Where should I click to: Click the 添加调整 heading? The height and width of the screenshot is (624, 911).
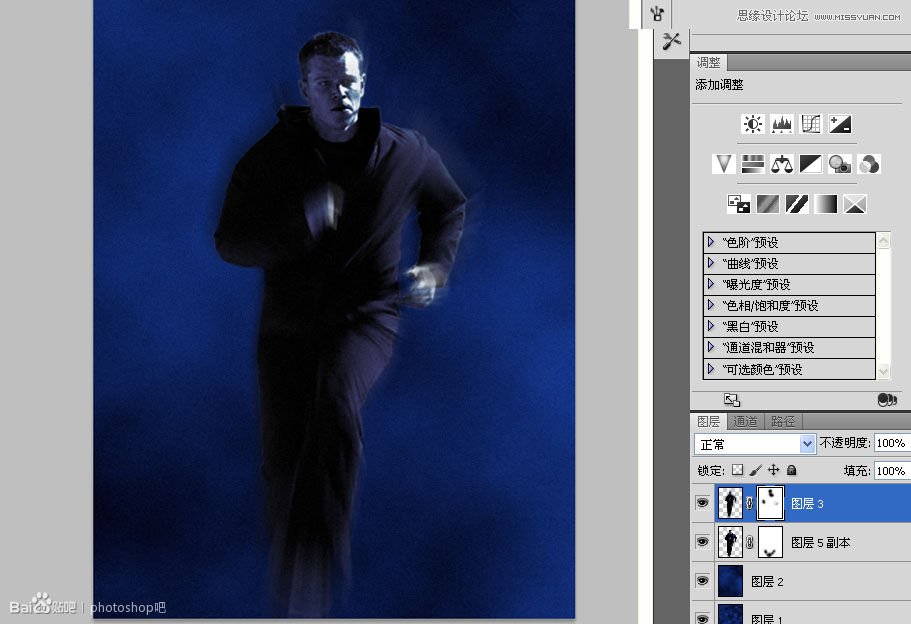tap(718, 85)
